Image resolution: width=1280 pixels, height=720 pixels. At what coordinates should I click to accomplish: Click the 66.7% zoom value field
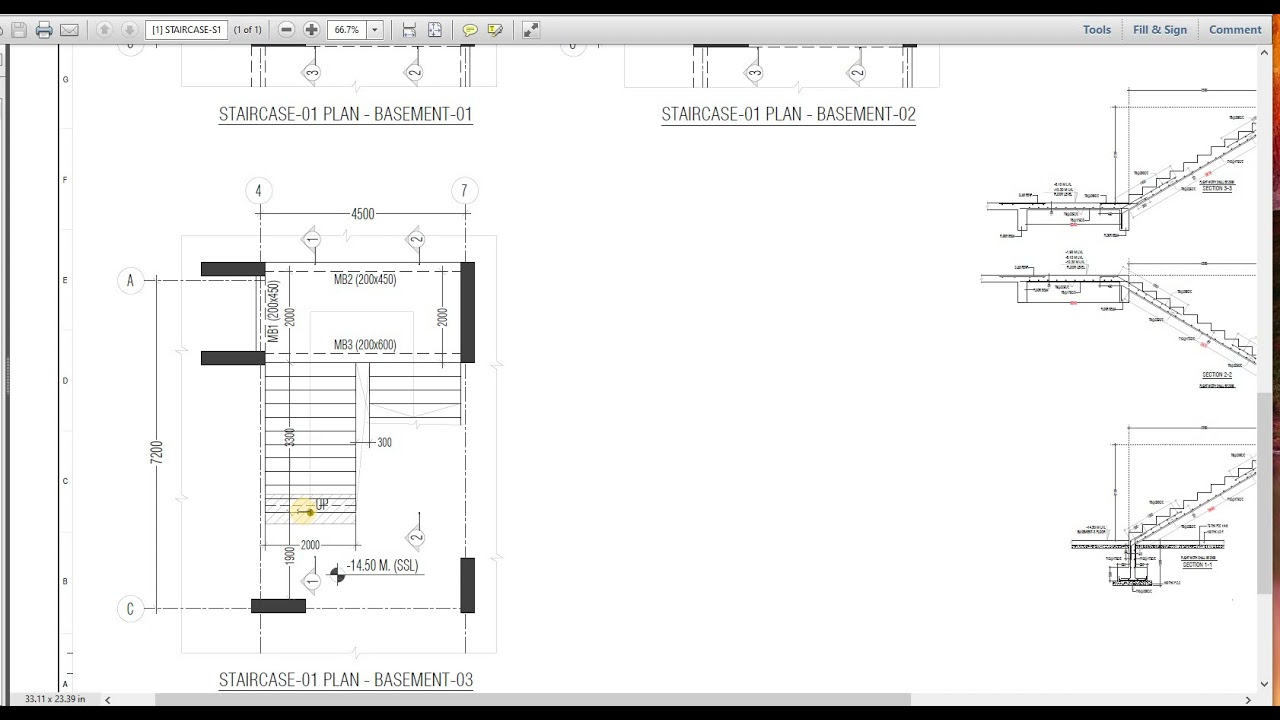pyautogui.click(x=347, y=30)
